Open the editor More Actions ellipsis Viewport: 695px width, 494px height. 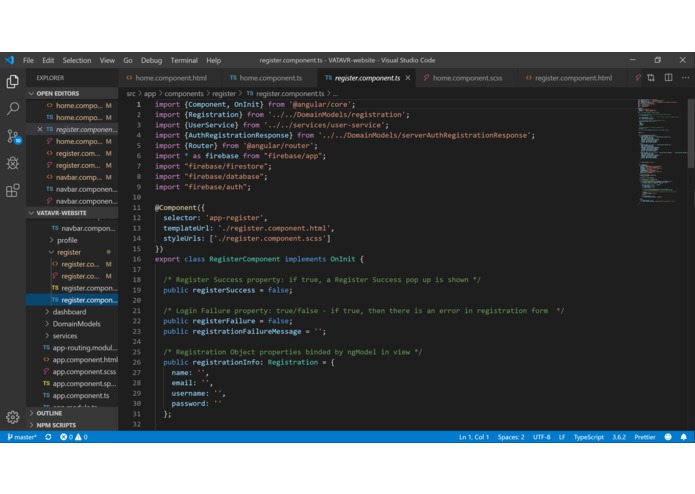(685, 78)
